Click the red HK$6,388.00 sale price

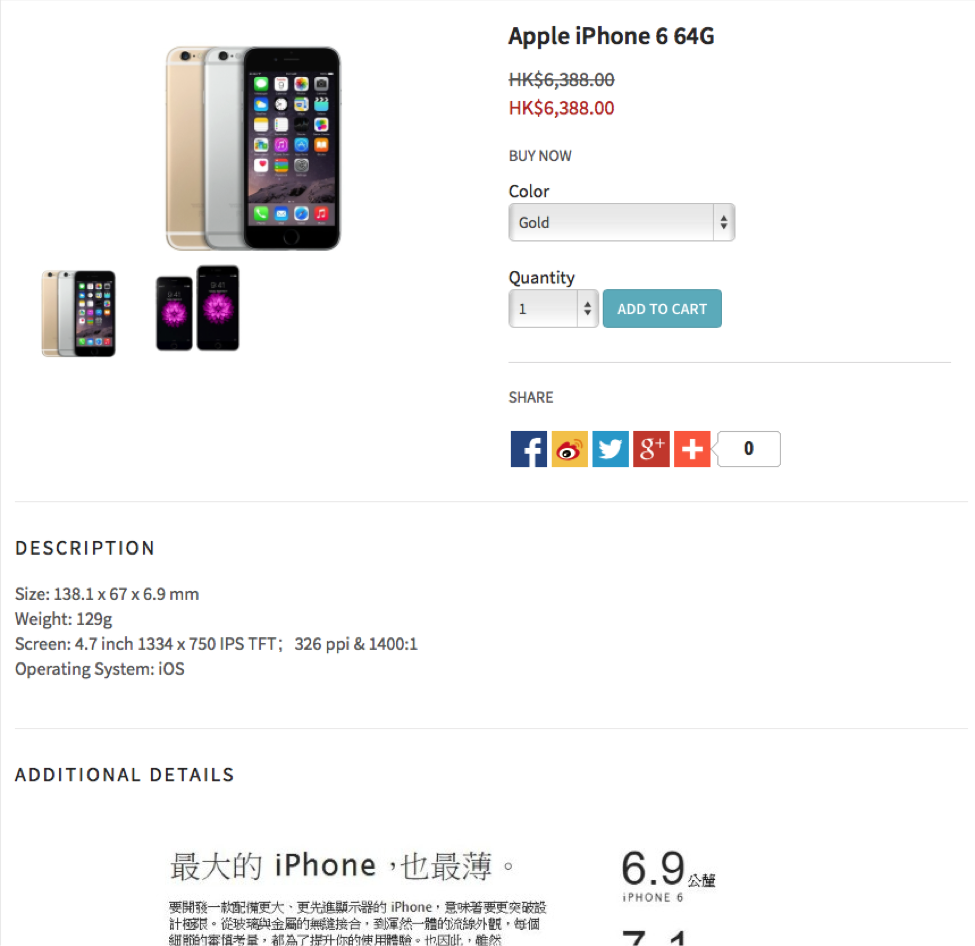point(561,108)
